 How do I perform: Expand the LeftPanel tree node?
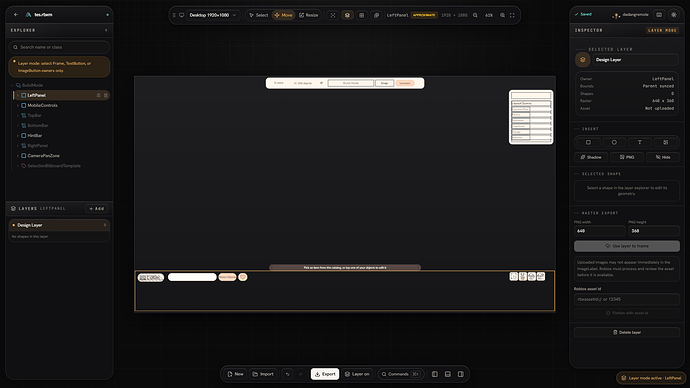18,95
